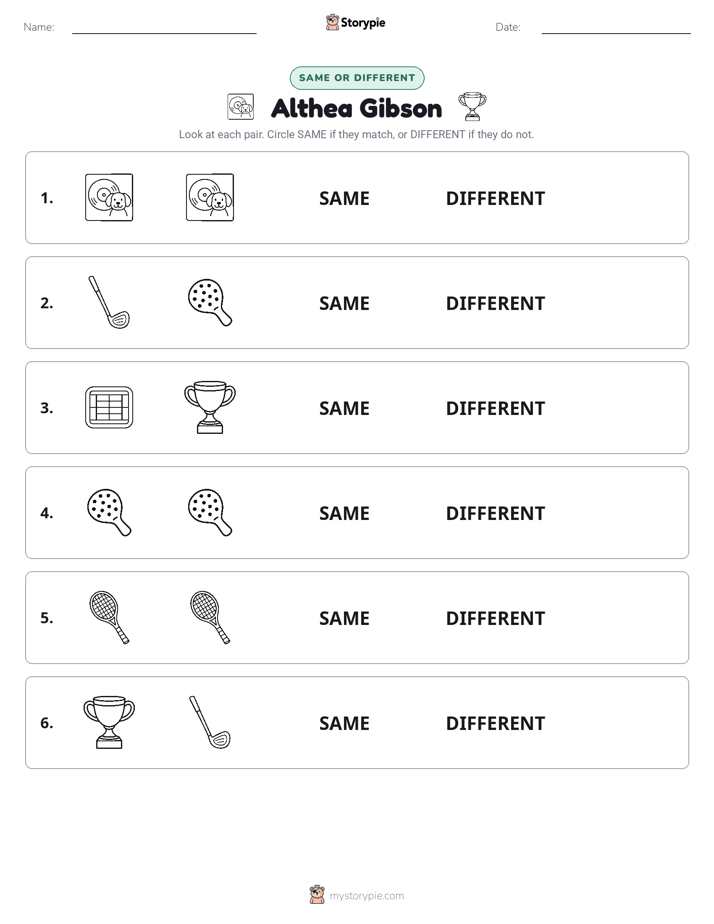
Task: Click the trophy icon in row 3
Action: pos(210,407)
